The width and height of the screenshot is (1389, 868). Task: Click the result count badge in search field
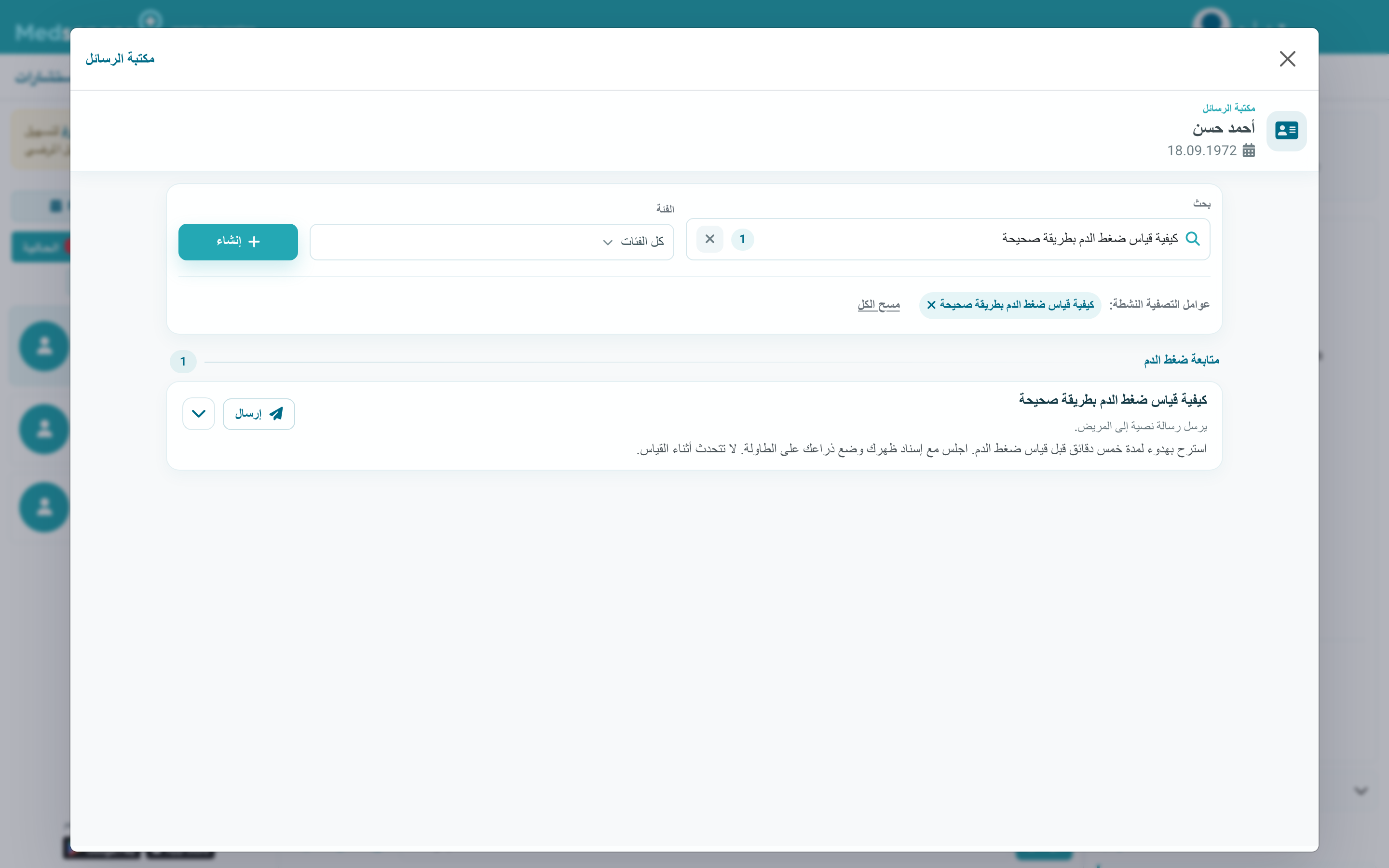click(x=742, y=239)
